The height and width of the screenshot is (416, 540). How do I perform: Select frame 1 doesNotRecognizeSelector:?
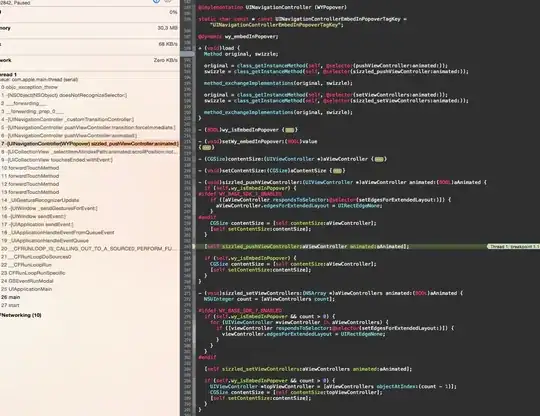click(64, 95)
